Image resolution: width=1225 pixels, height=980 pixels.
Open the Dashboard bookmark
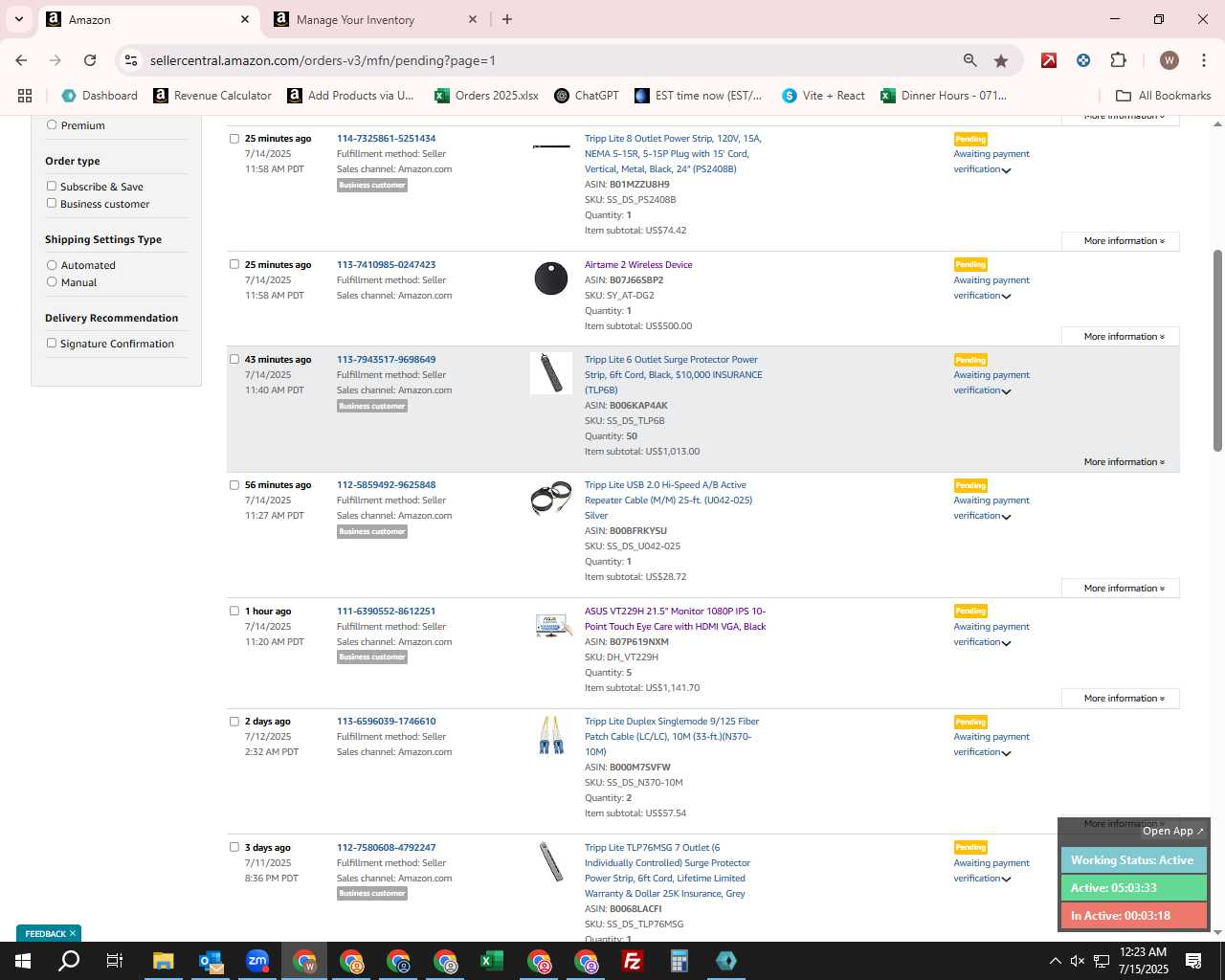(100, 96)
